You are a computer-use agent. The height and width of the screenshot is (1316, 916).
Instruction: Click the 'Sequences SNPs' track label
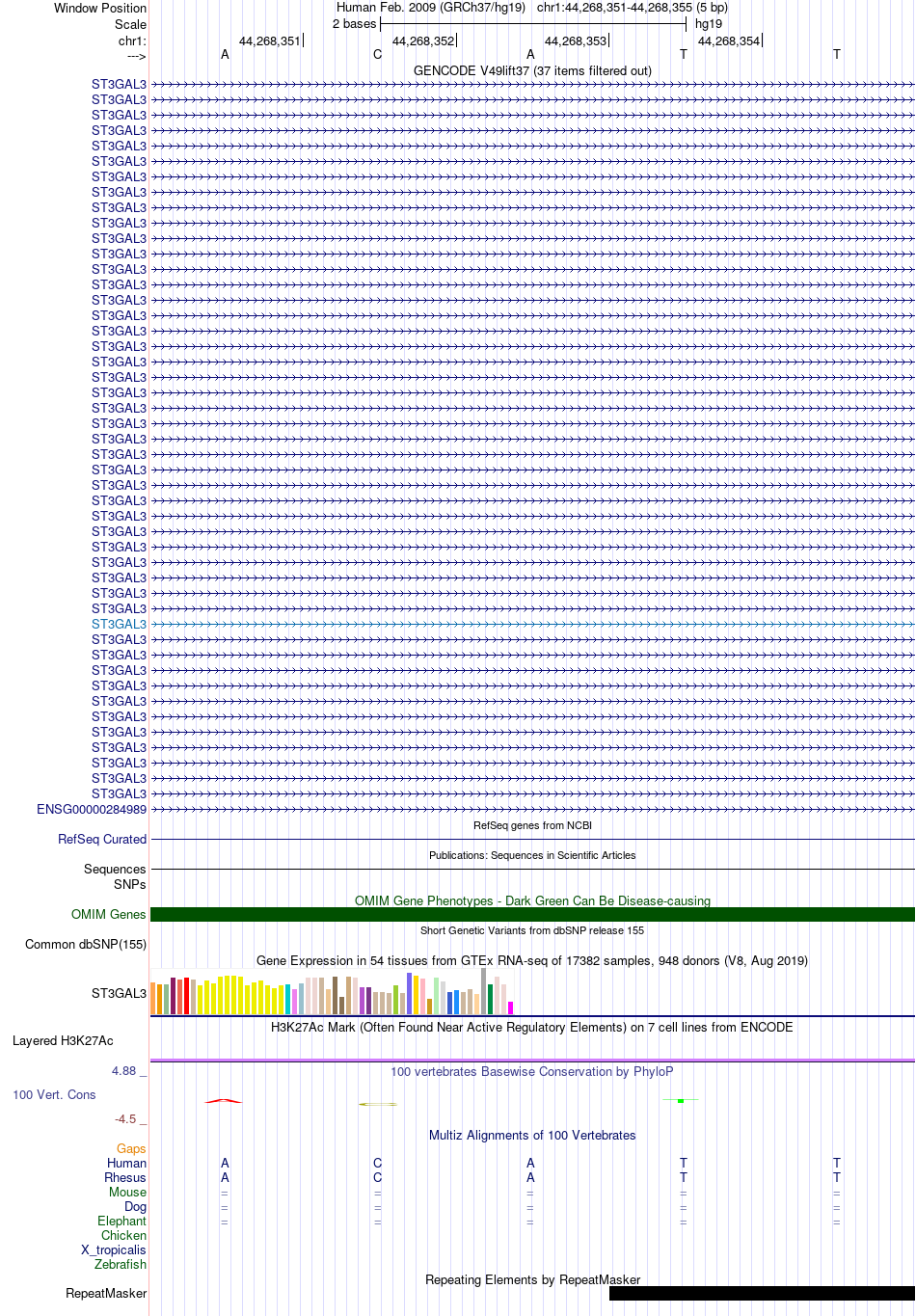coord(115,876)
